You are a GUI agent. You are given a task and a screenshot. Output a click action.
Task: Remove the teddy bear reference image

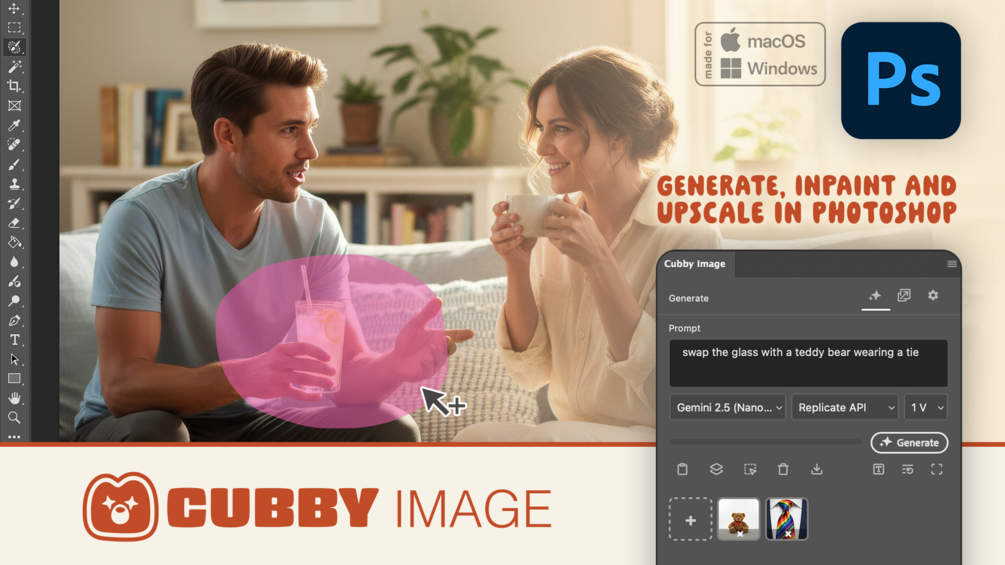coord(739,534)
